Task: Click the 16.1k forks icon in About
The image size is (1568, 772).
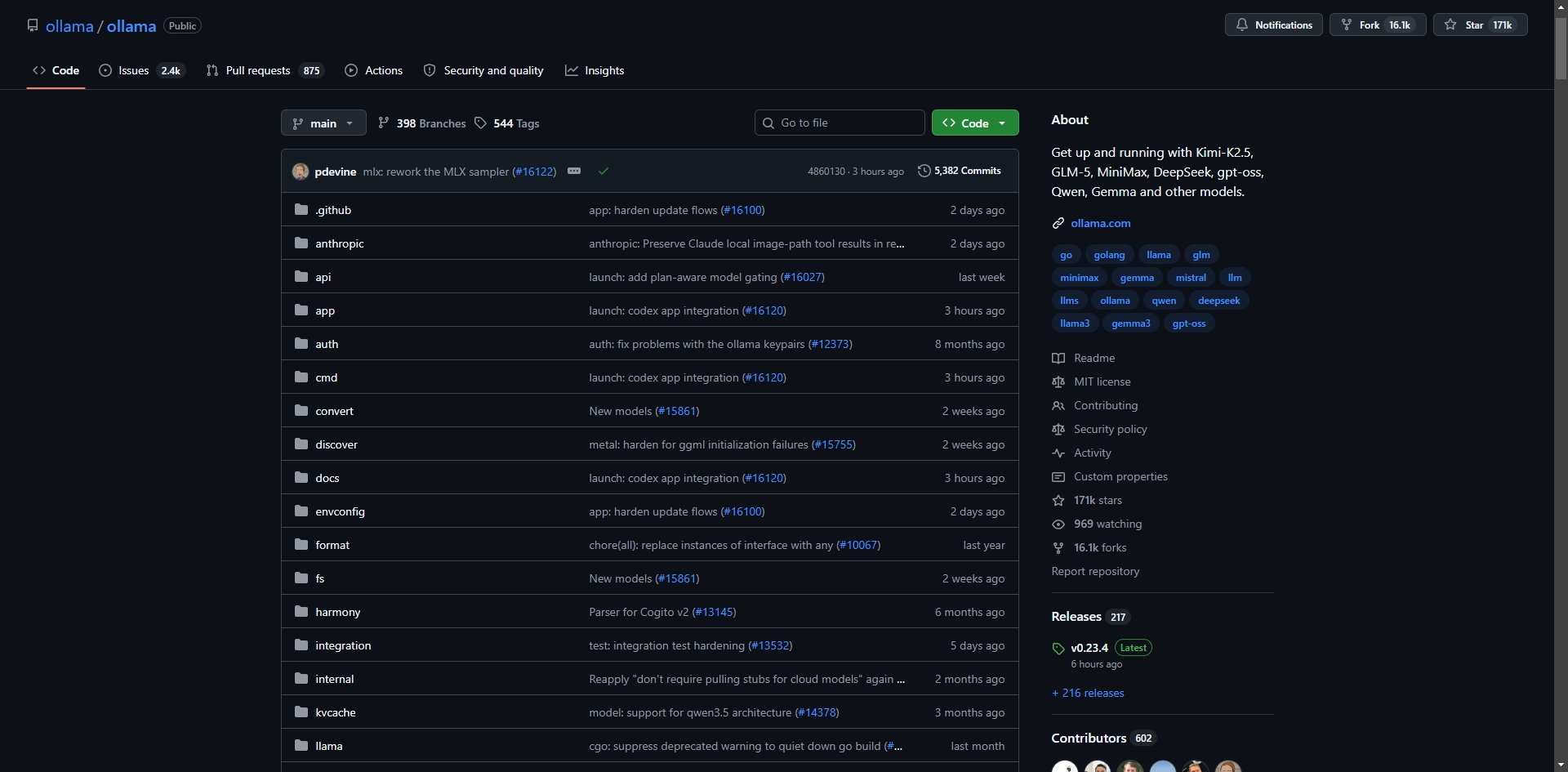Action: [x=1058, y=548]
